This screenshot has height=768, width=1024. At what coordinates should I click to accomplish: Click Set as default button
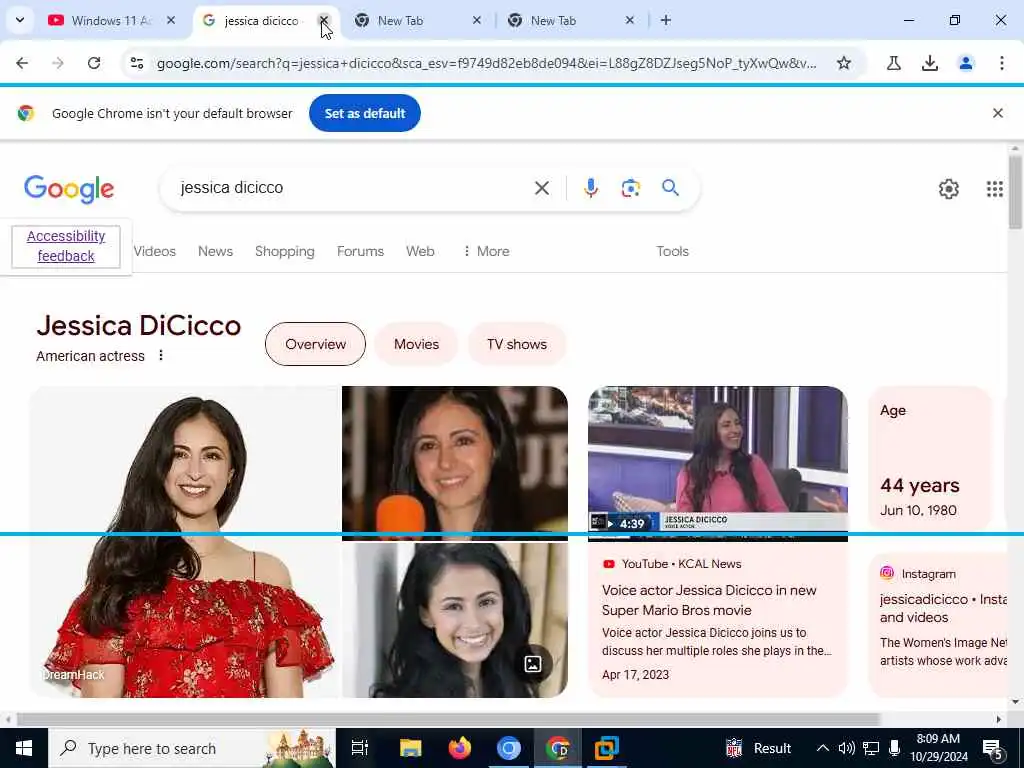[x=364, y=113]
